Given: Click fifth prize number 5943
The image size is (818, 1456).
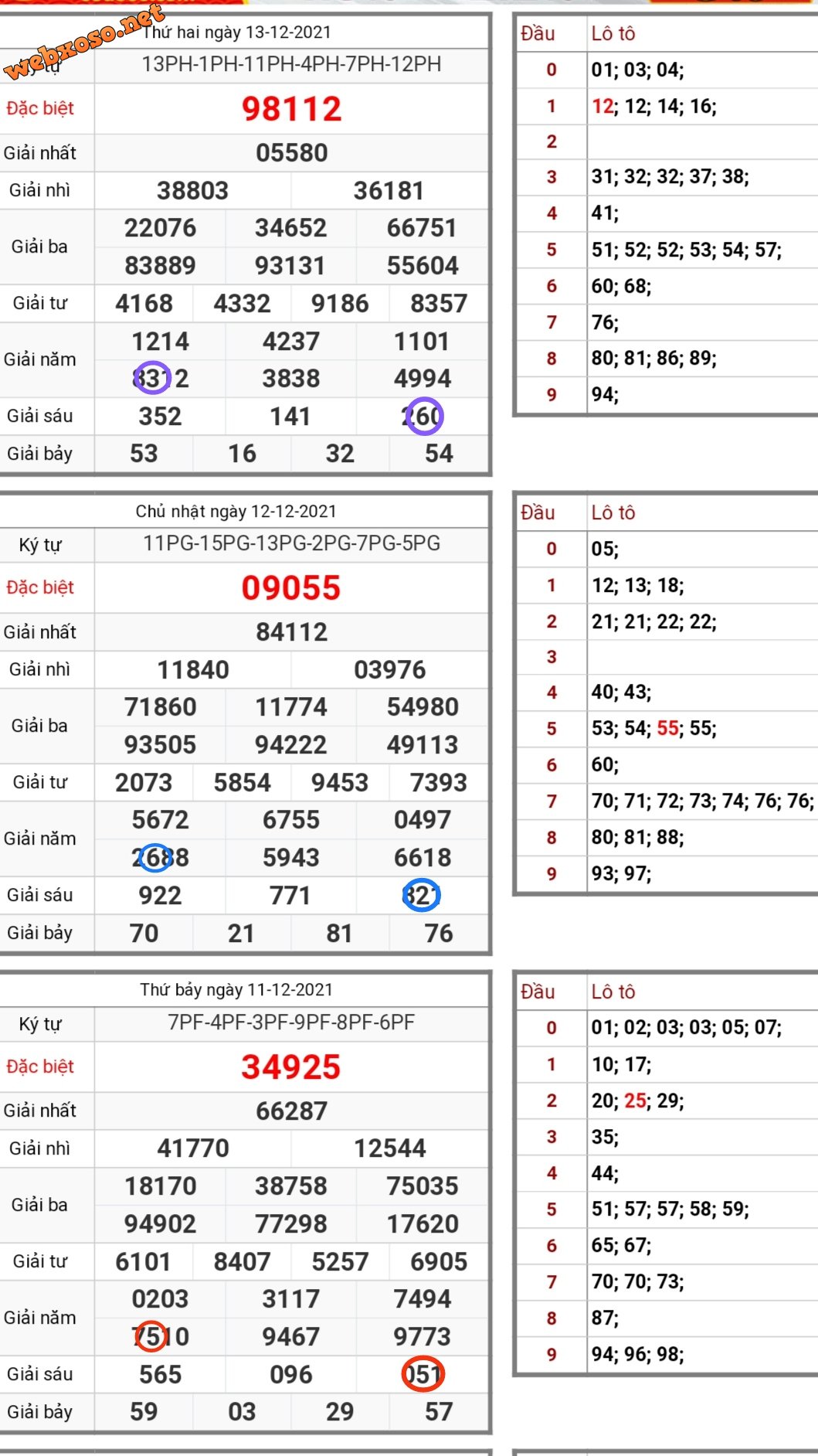Looking at the screenshot, I should coord(291,858).
